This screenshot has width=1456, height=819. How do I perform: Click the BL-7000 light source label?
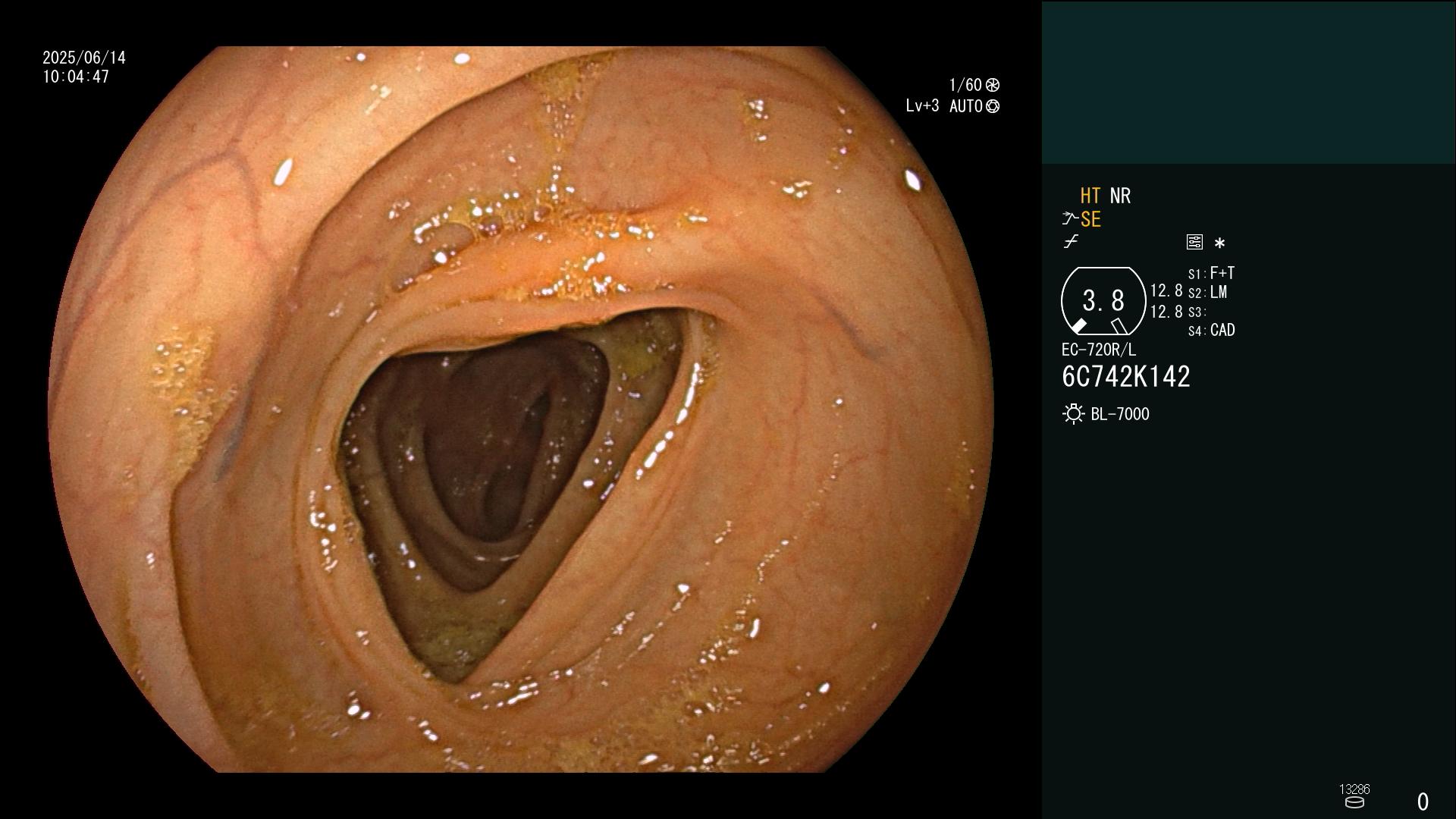pyautogui.click(x=1120, y=414)
